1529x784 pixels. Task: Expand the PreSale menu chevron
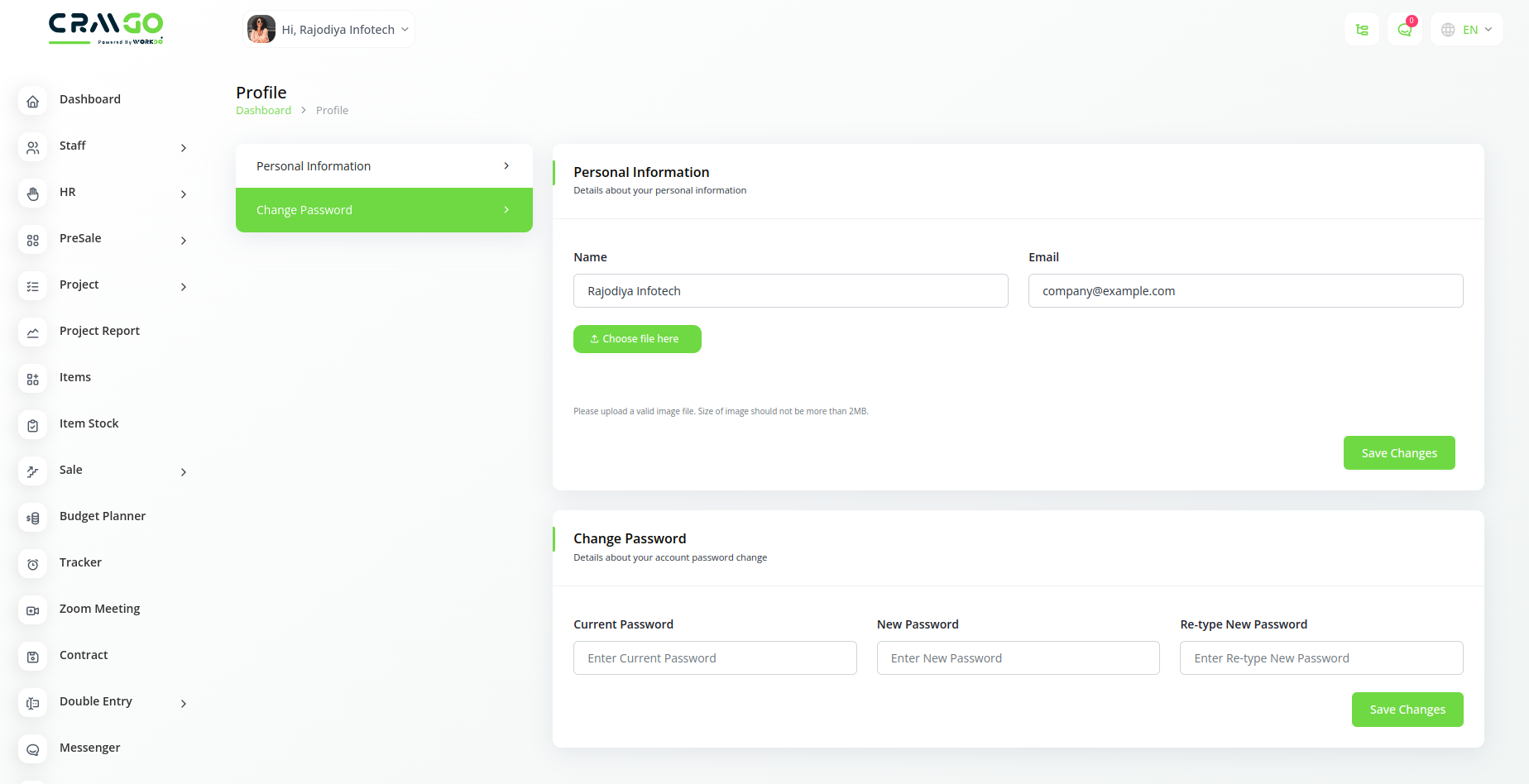(184, 241)
